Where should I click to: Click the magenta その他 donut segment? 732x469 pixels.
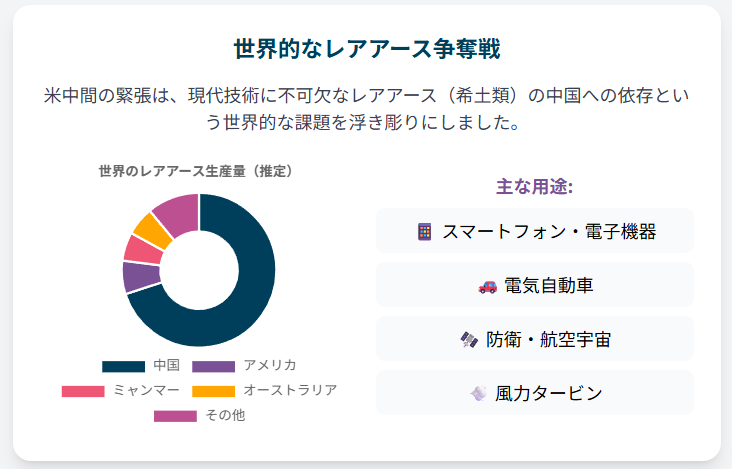click(178, 212)
